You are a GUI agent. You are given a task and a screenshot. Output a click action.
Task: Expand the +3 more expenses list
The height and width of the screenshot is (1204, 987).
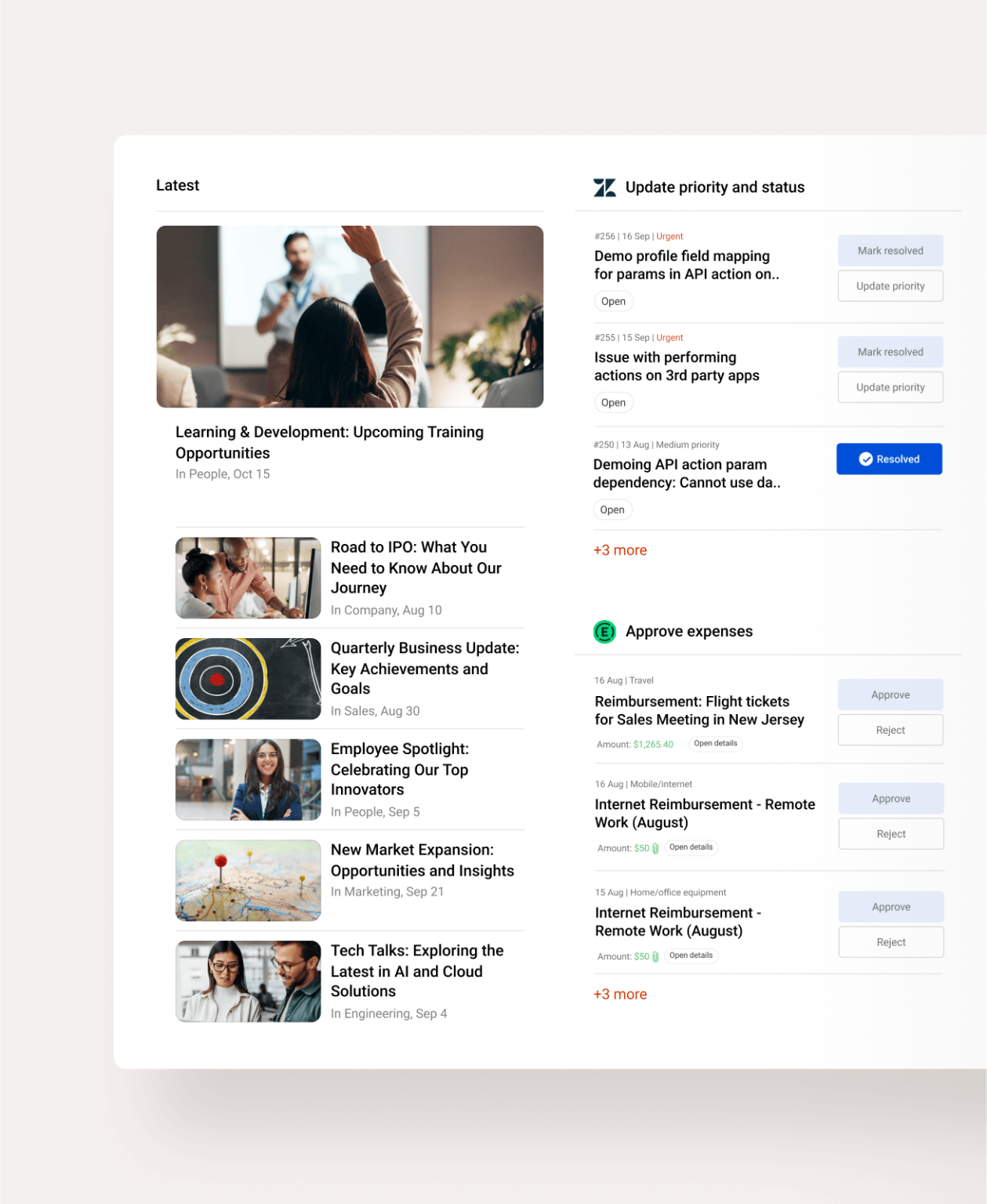(x=620, y=994)
